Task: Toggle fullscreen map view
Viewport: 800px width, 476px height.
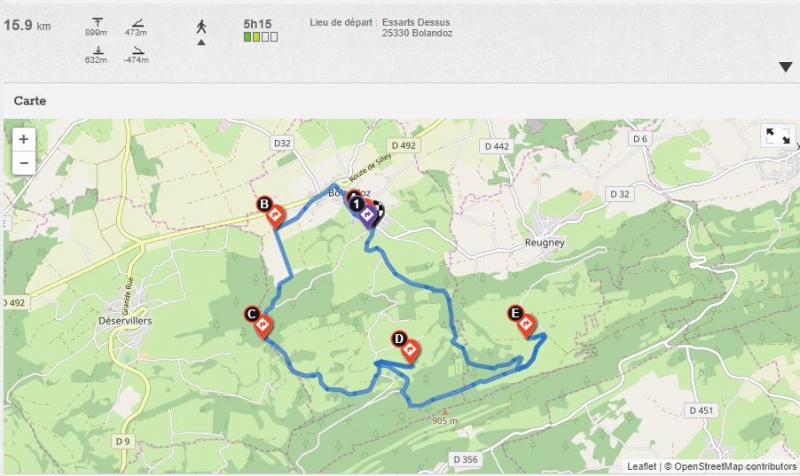Action: pyautogui.click(x=778, y=136)
